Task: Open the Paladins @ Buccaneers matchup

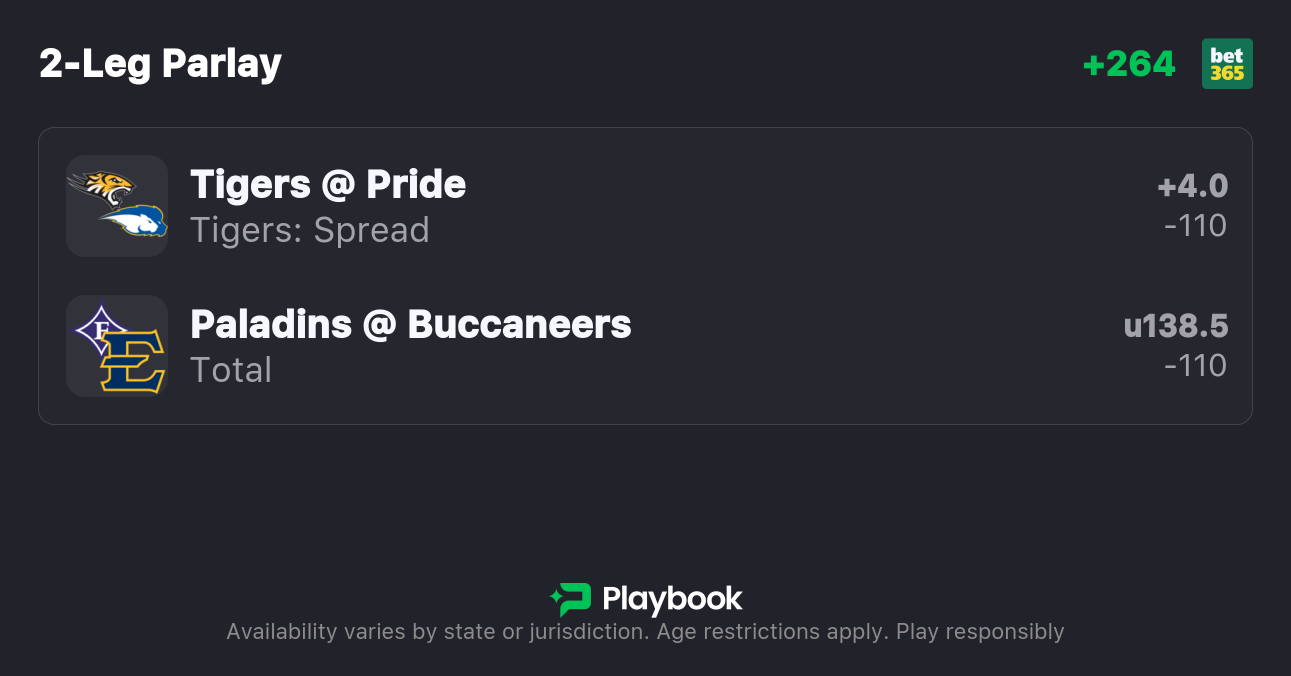Action: [x=411, y=325]
